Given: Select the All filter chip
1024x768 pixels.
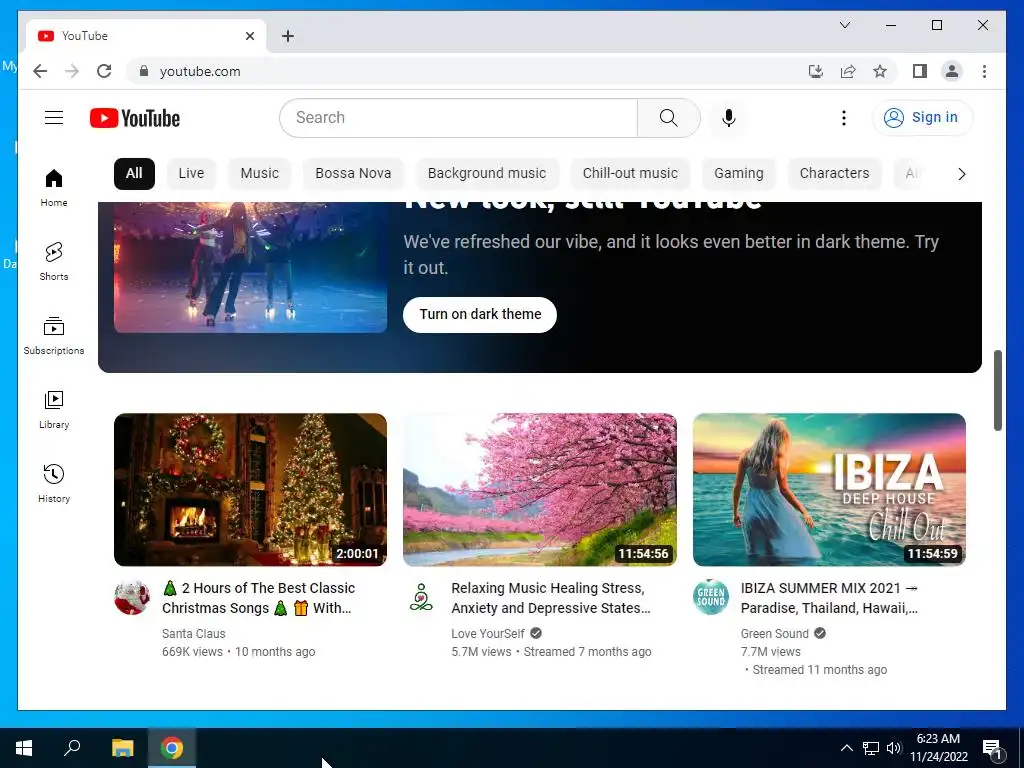Looking at the screenshot, I should pyautogui.click(x=134, y=174).
